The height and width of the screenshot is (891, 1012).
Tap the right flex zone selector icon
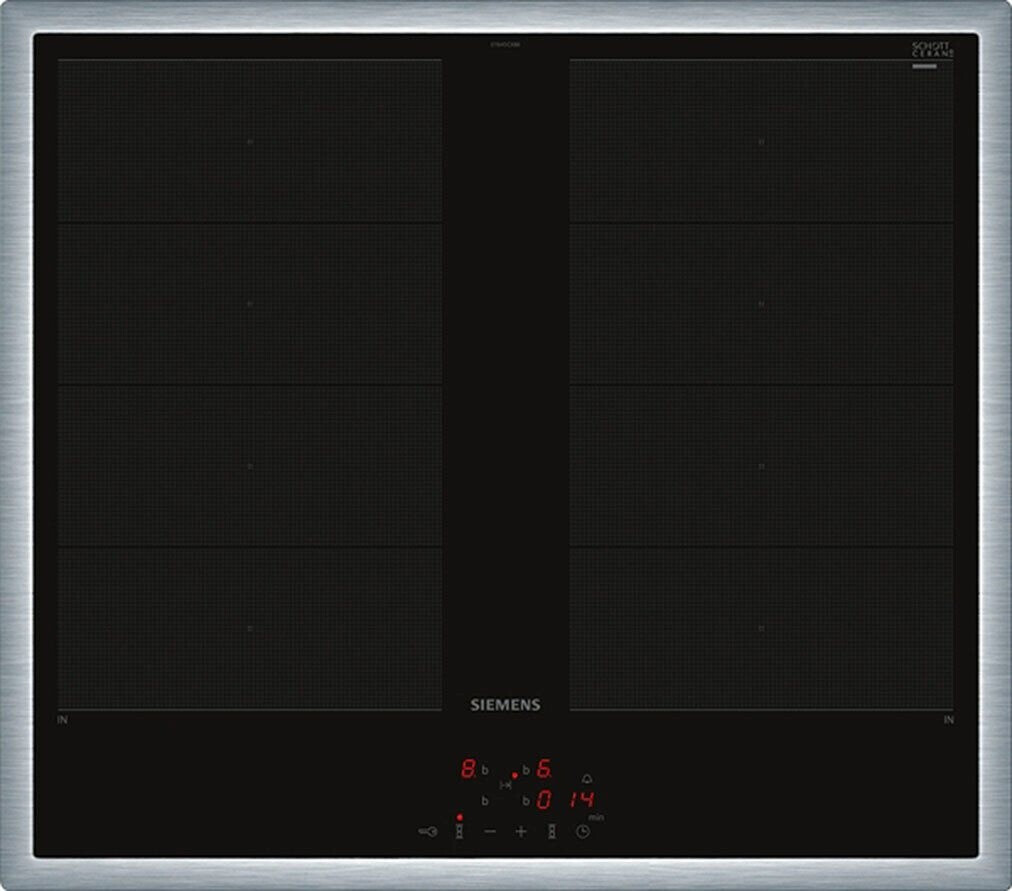pos(551,831)
